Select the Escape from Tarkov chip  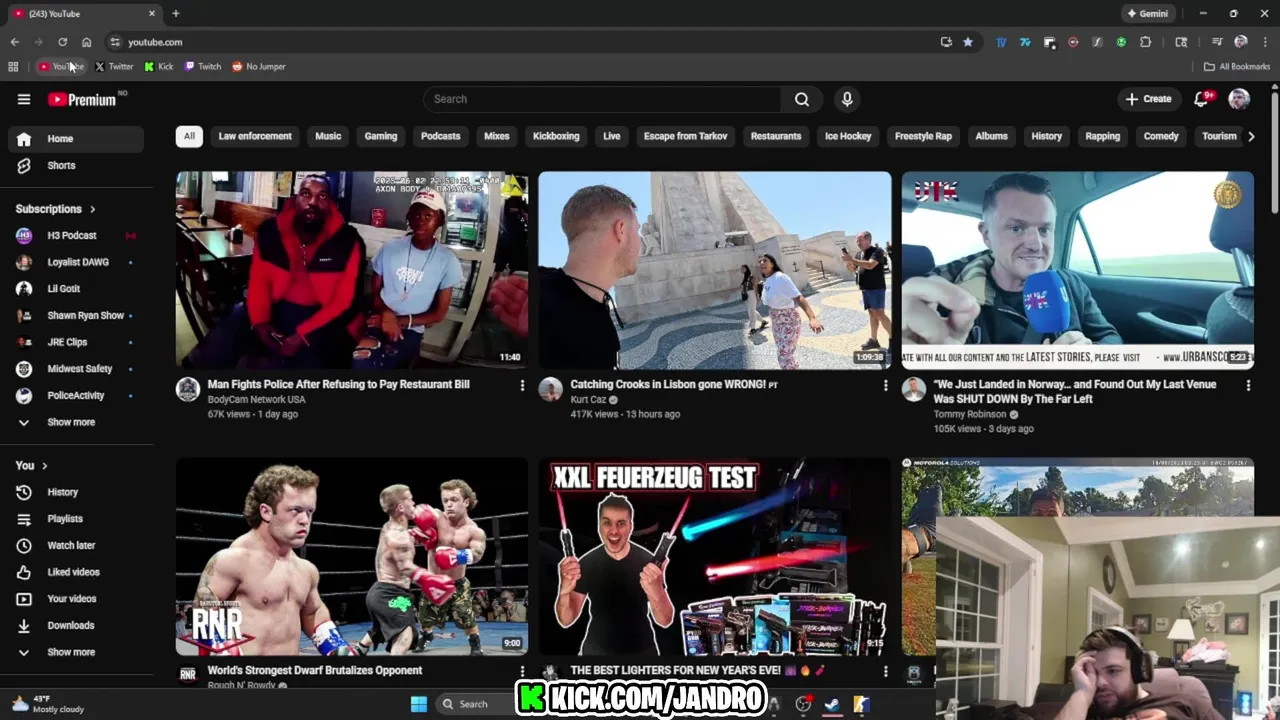pyautogui.click(x=686, y=136)
